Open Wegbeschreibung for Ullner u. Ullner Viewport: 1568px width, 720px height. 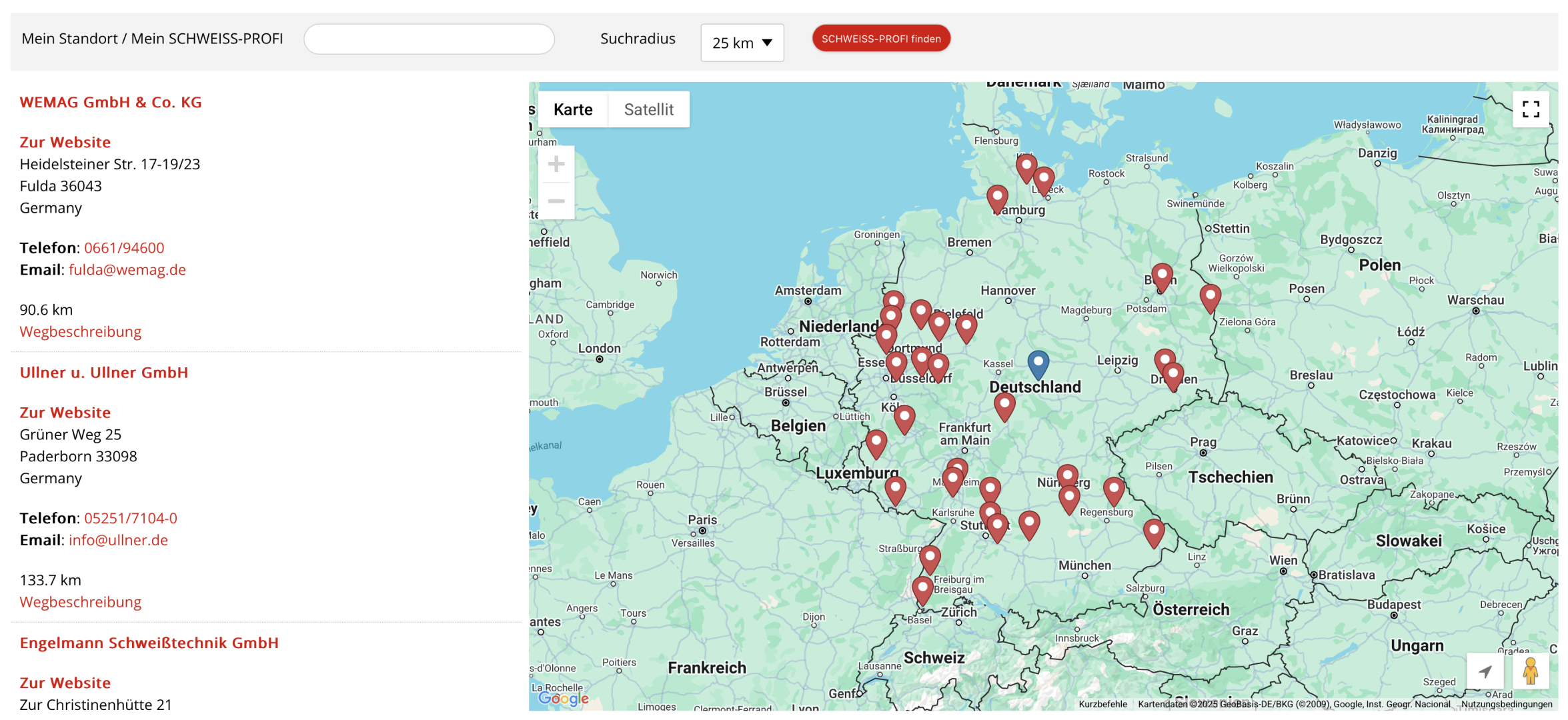81,602
